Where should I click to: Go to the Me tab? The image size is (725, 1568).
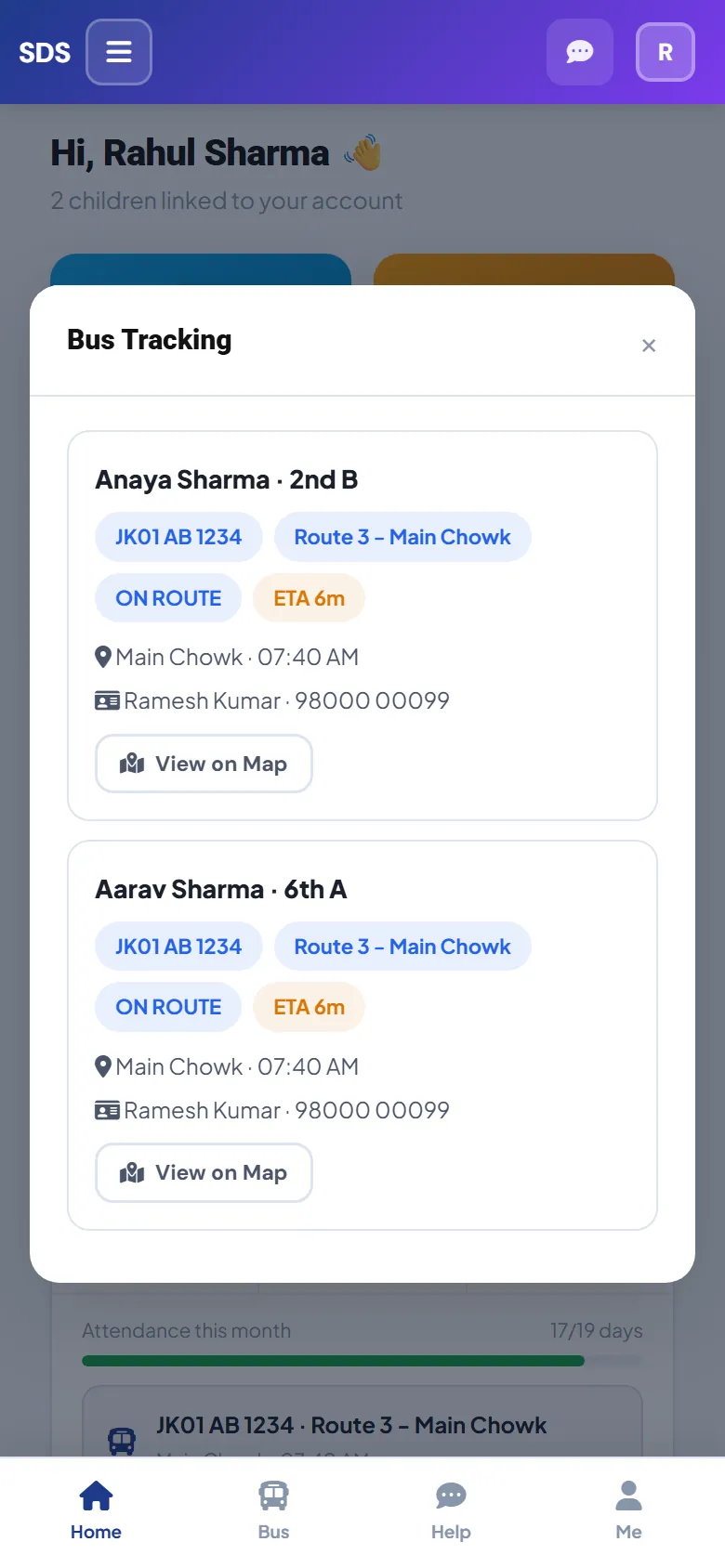pyautogui.click(x=628, y=1511)
